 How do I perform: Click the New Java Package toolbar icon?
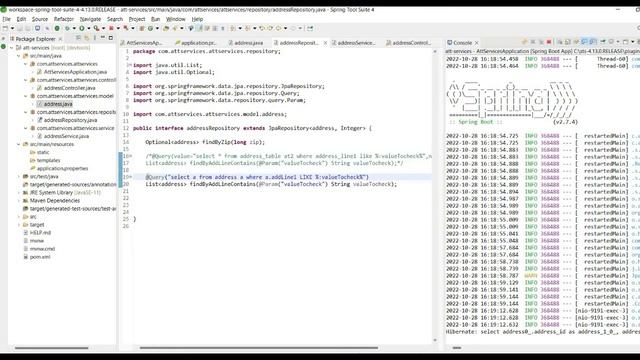pyautogui.click(x=142, y=28)
